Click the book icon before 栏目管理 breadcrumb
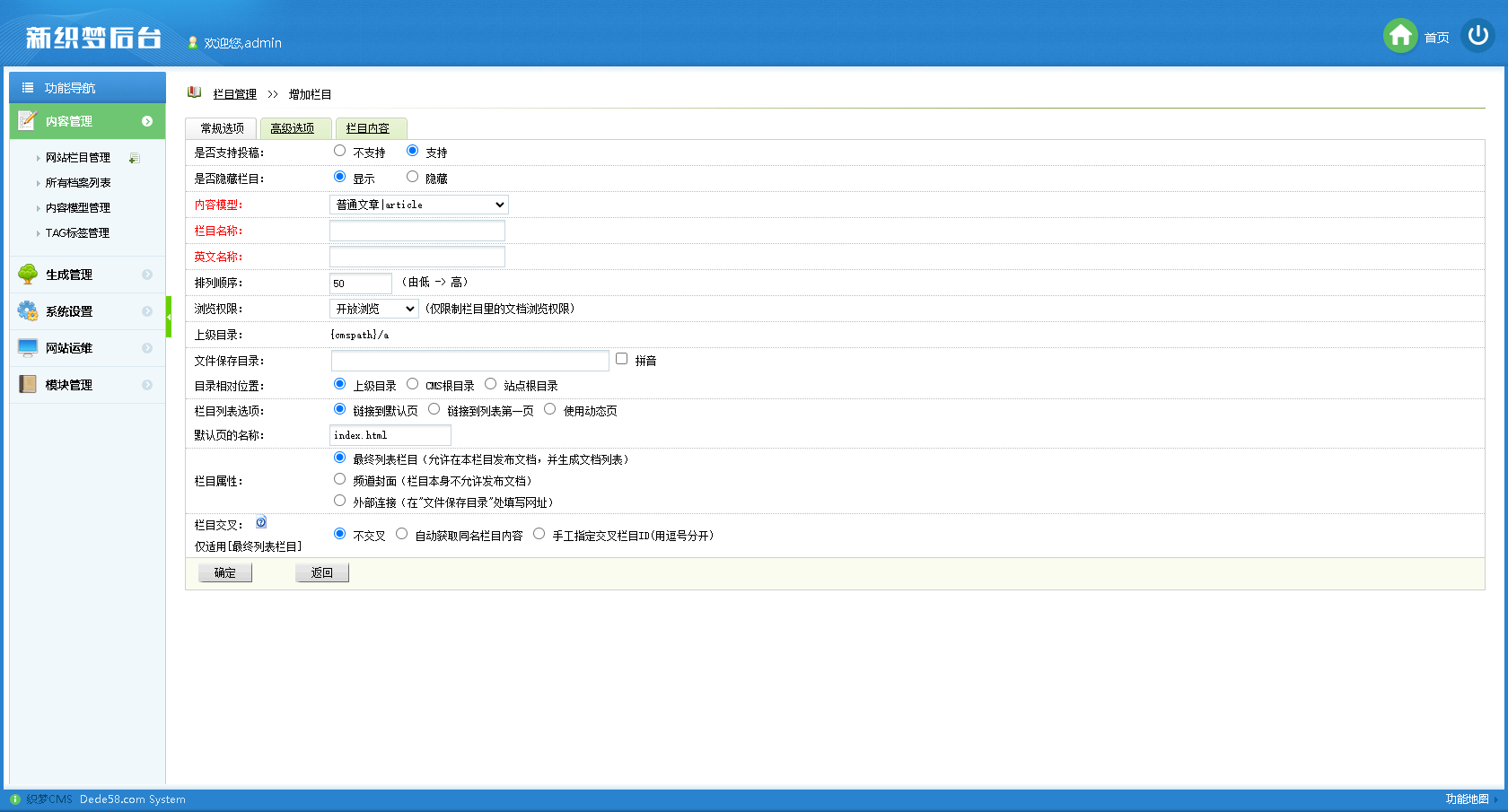 point(194,92)
